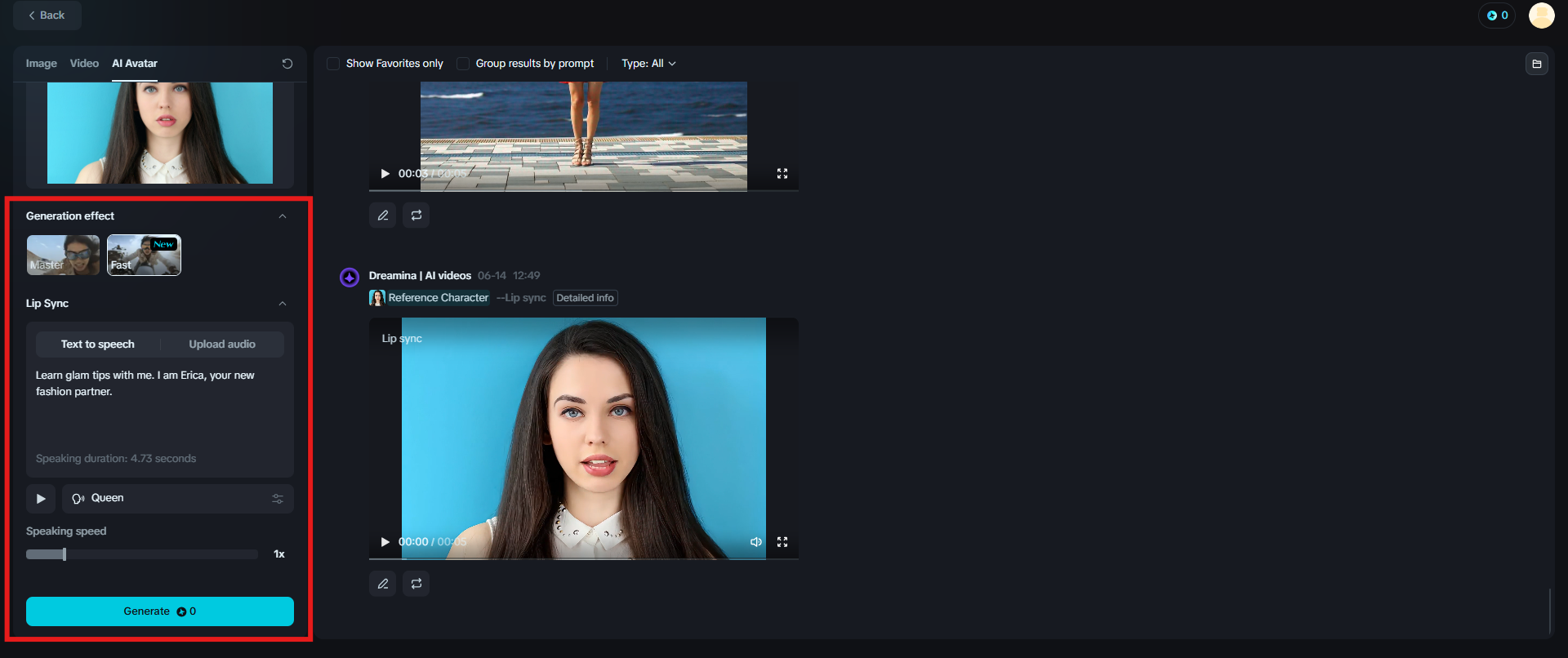Click the Dreamina AI videos logo icon
Viewport: 1568px width, 658px height.
coord(350,278)
